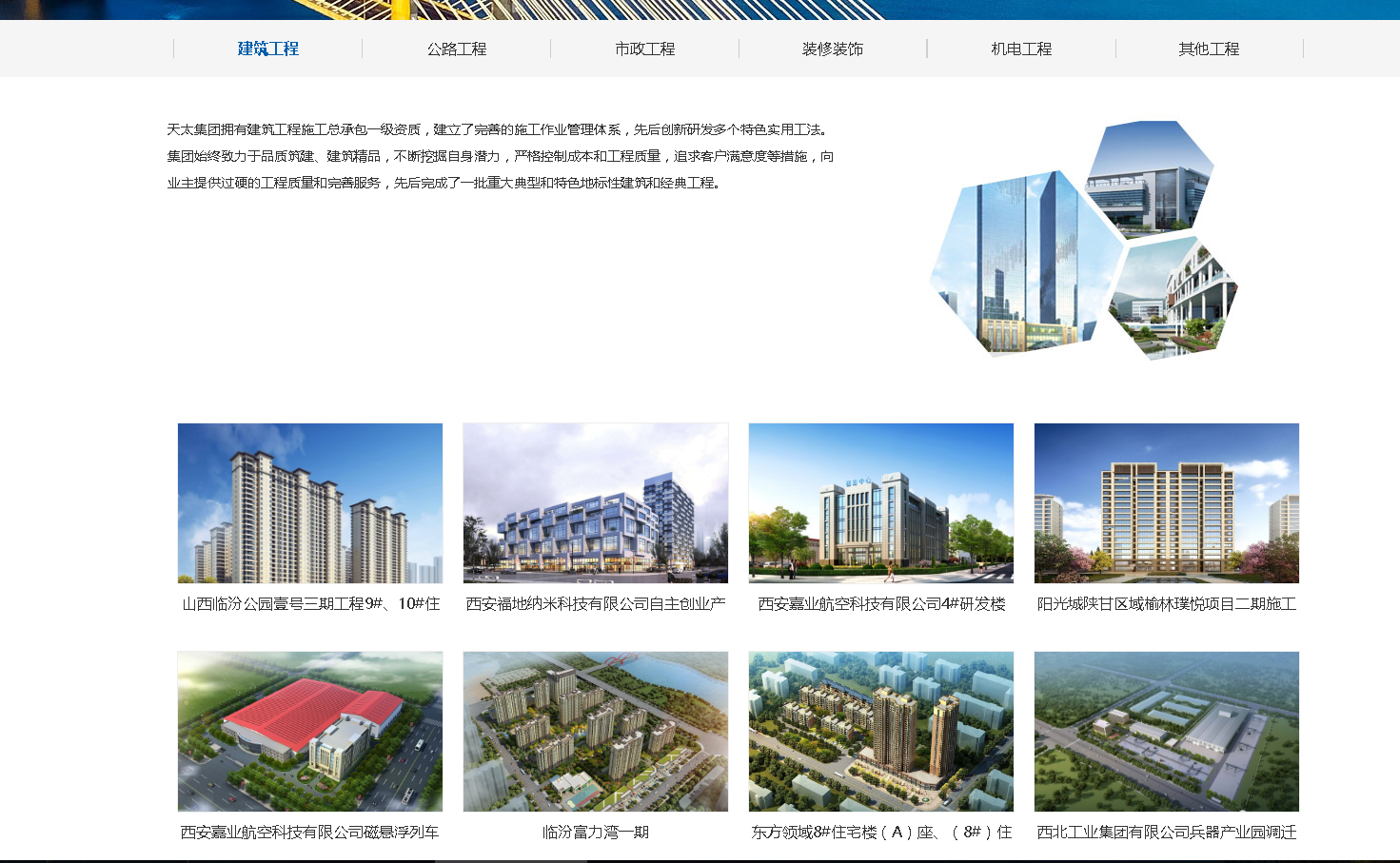Open the 临汾富力湾一期 aerial image
The image size is (1400, 863).
596,731
